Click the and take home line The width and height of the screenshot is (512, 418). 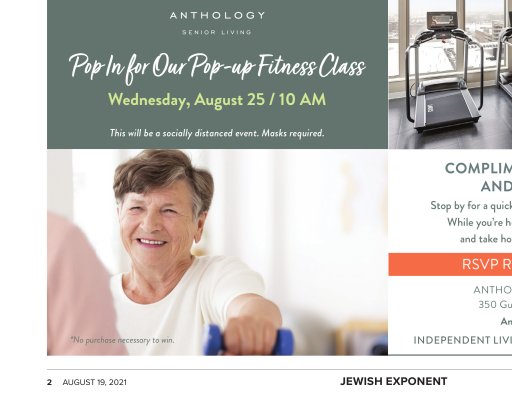(x=486, y=239)
